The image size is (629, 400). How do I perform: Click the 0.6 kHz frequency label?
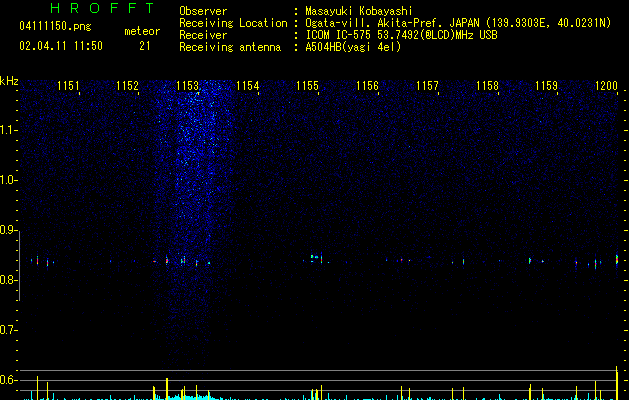[x=8, y=380]
